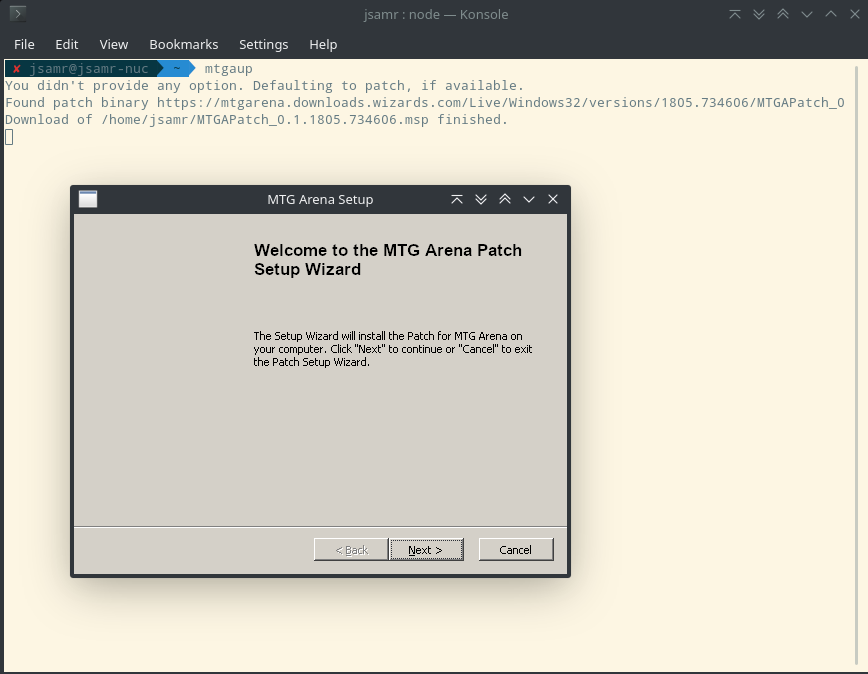Image resolution: width=868 pixels, height=674 pixels.
Task: Click the setup wizard description paragraph
Action: pos(392,349)
